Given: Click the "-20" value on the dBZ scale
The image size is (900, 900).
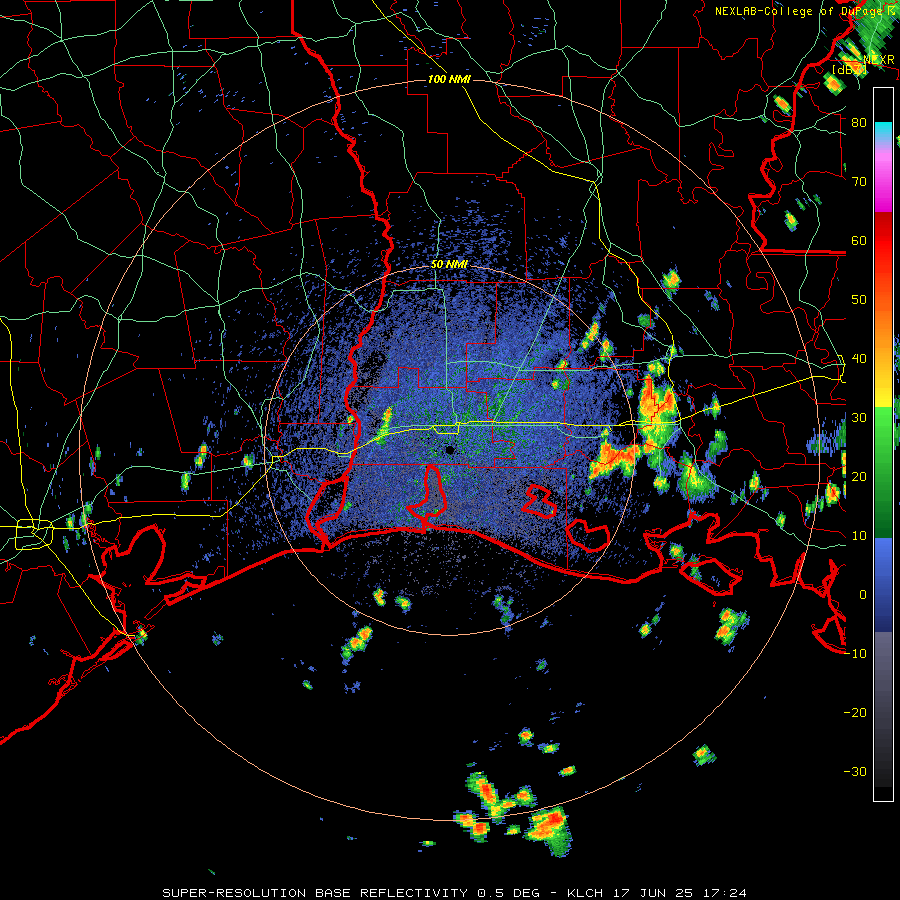Looking at the screenshot, I should tap(855, 713).
